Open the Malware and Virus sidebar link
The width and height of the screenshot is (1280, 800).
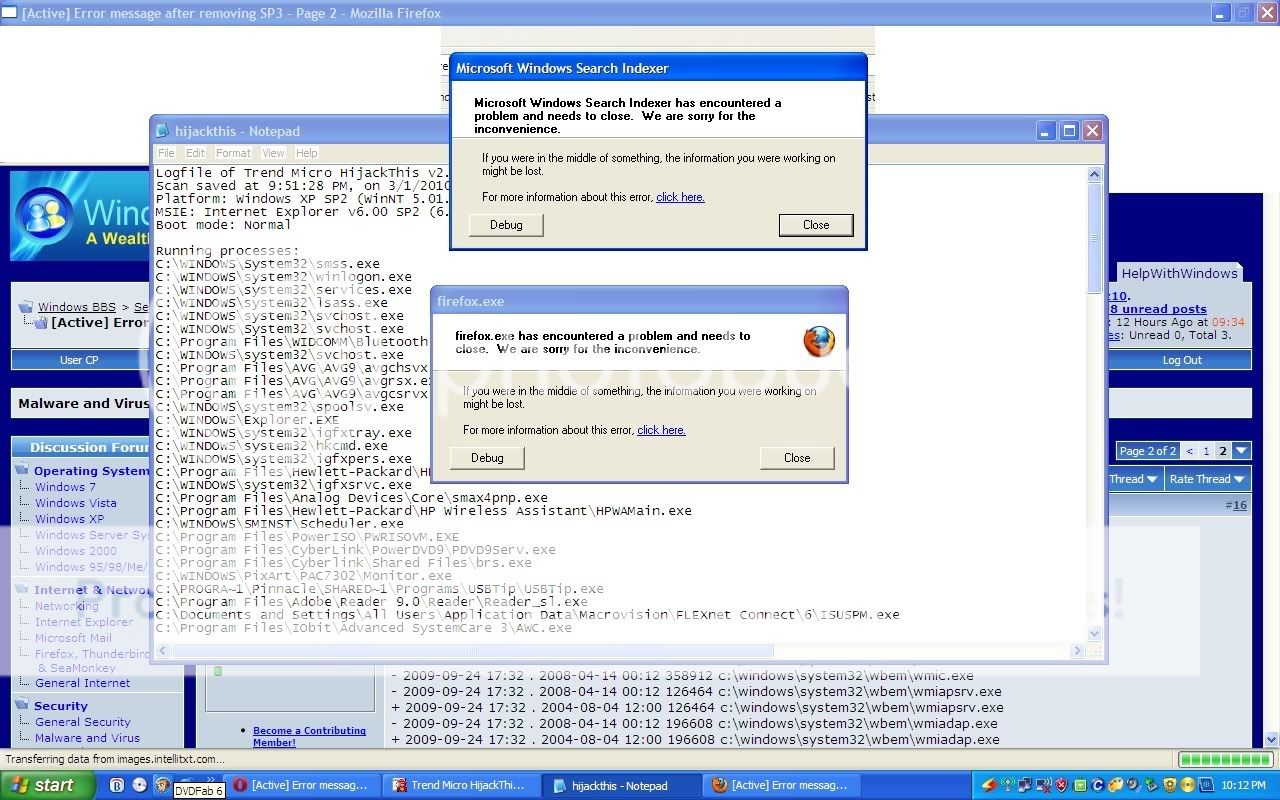88,738
